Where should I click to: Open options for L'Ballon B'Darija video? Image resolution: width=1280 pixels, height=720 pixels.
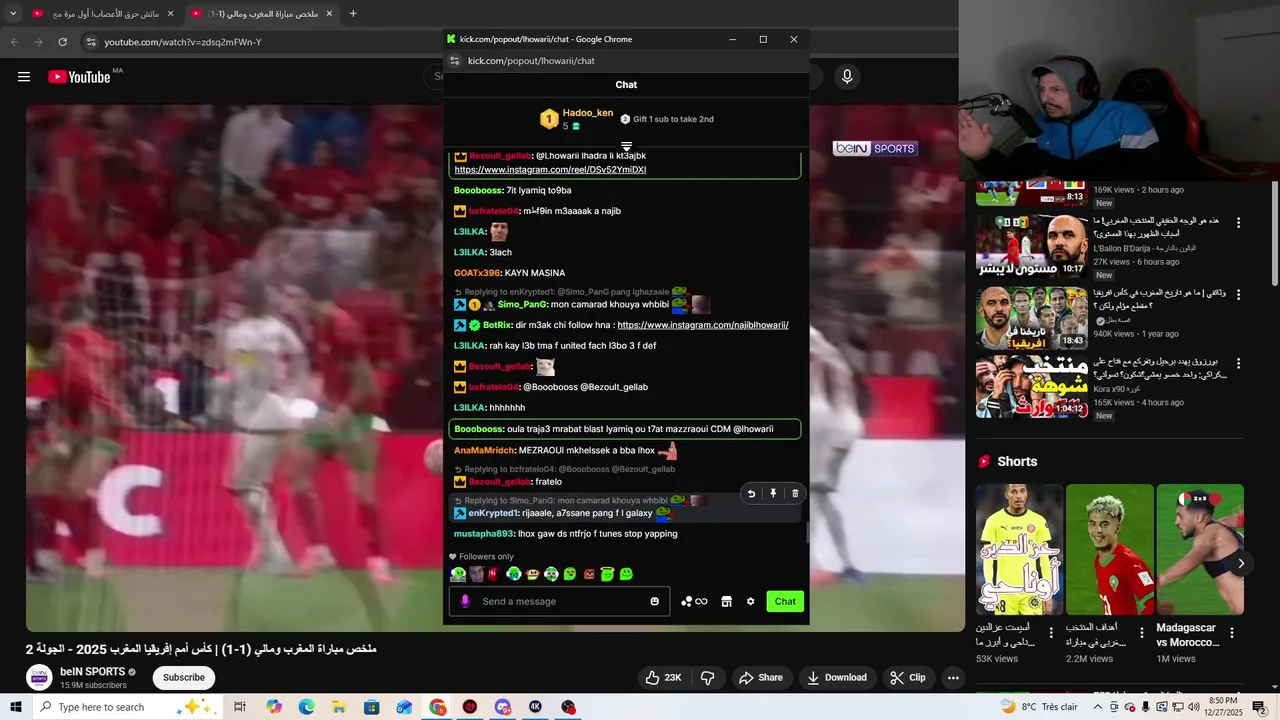tap(1238, 222)
